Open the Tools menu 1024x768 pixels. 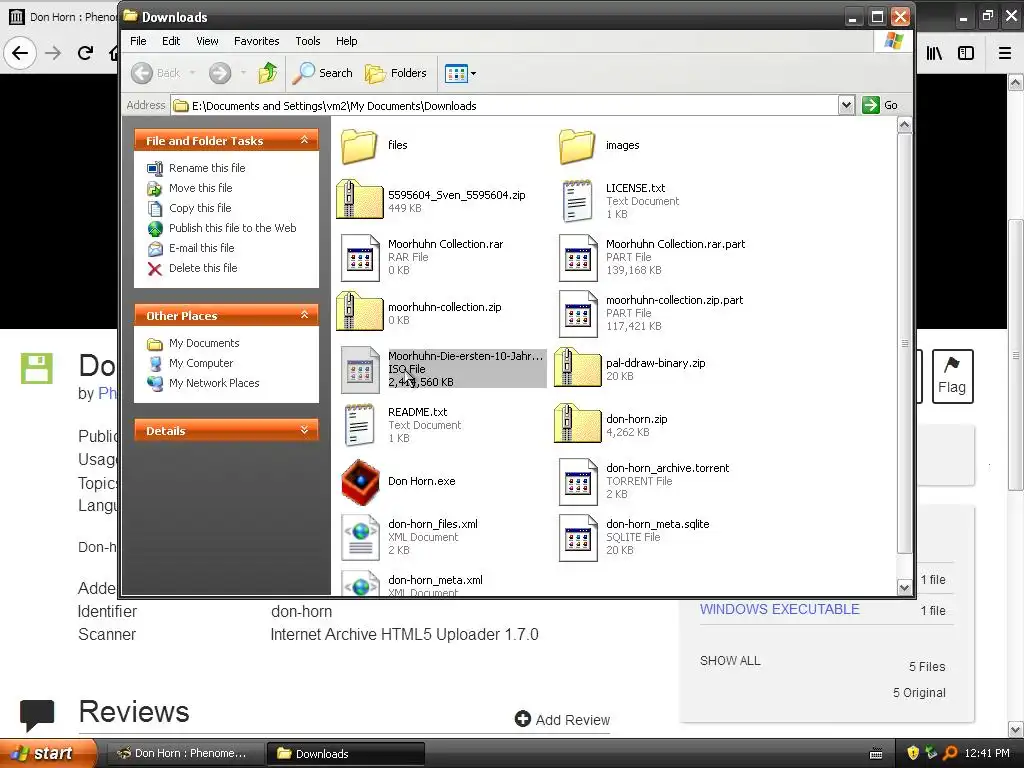(x=308, y=41)
